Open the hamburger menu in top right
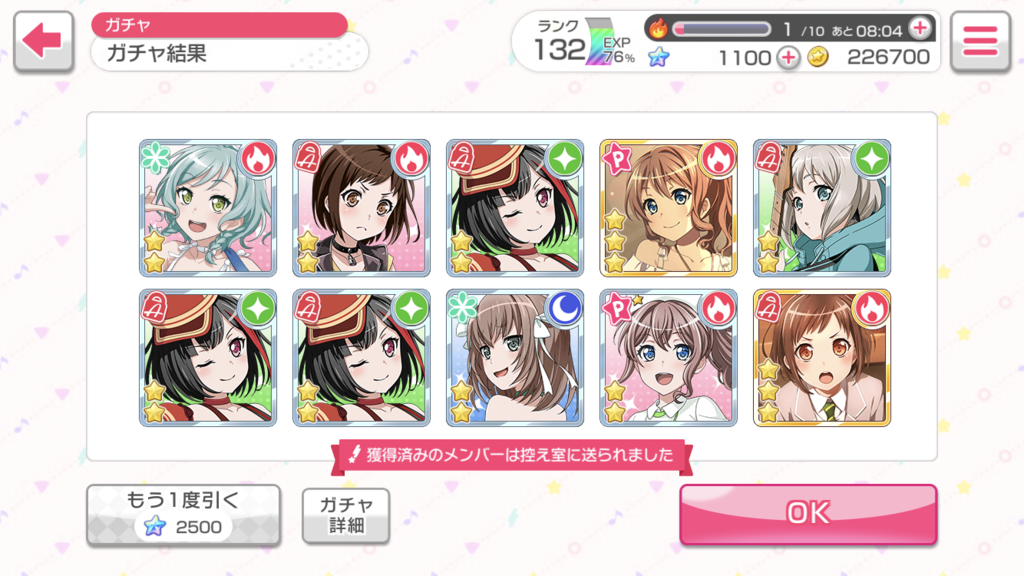Screen dimensions: 1024x576 pyautogui.click(x=980, y=40)
